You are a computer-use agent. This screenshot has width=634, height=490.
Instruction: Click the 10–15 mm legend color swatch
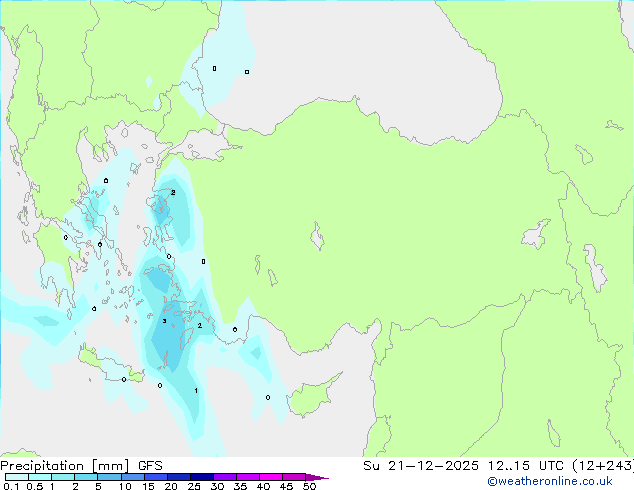[133, 477]
